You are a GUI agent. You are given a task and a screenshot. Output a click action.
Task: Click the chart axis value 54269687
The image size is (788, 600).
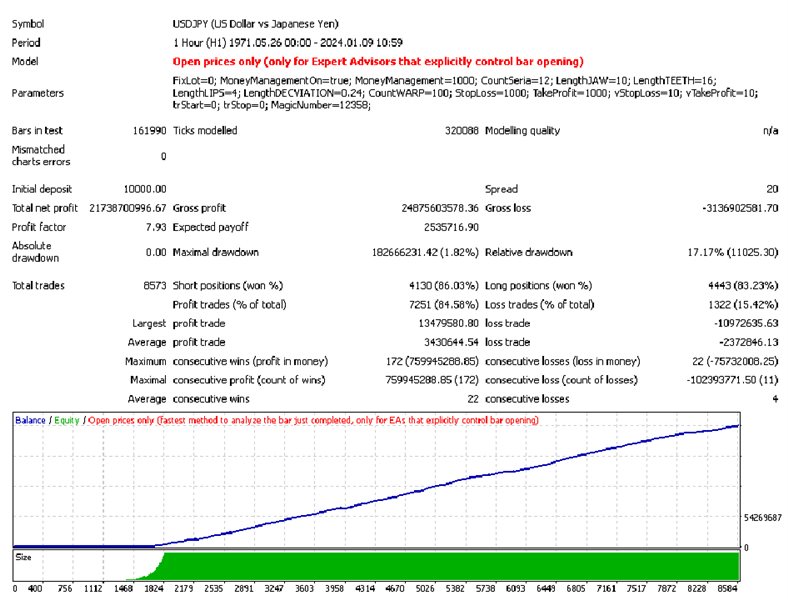click(x=763, y=518)
